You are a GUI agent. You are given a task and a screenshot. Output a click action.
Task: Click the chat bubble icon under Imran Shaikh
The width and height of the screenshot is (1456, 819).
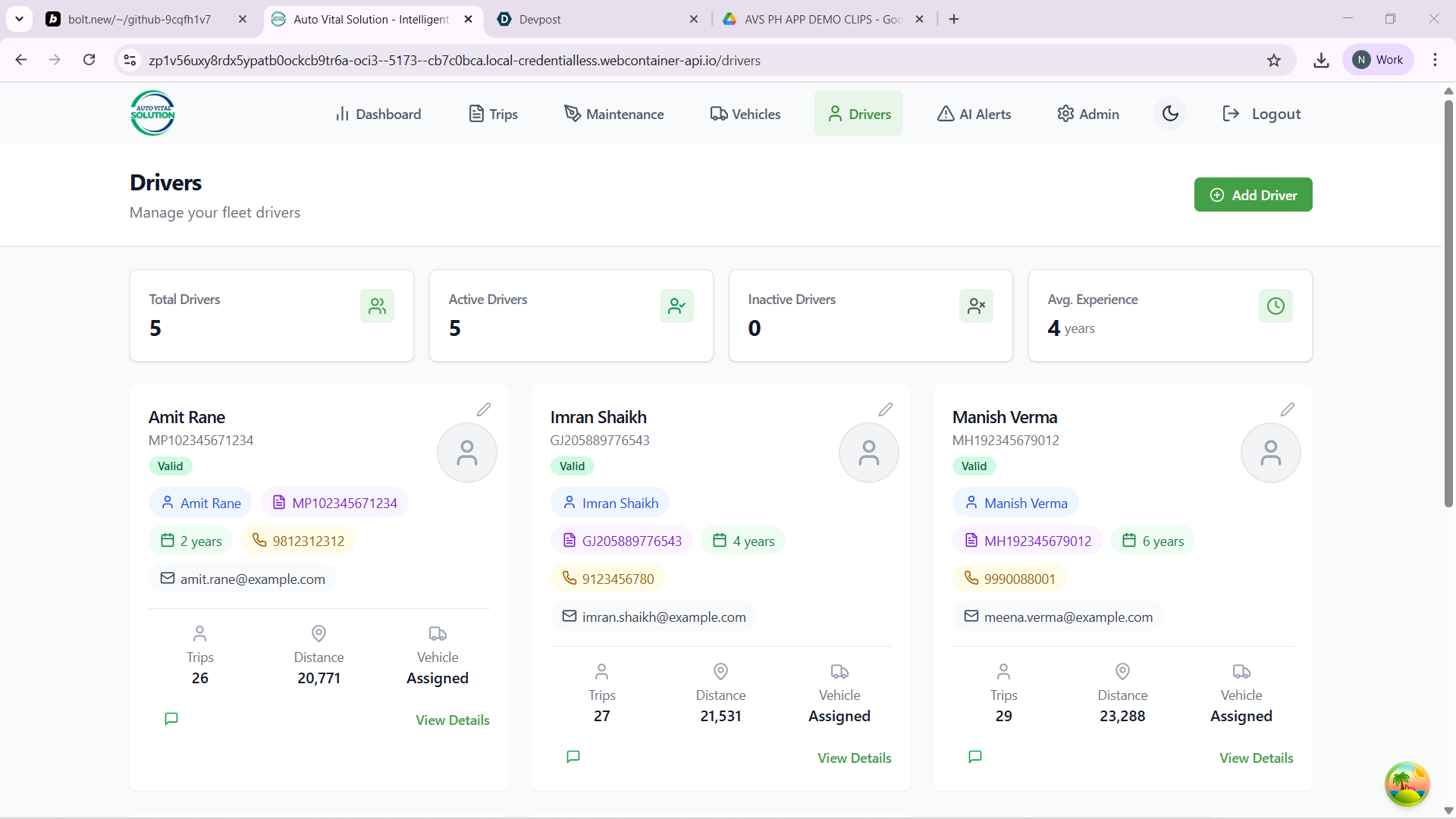click(573, 756)
